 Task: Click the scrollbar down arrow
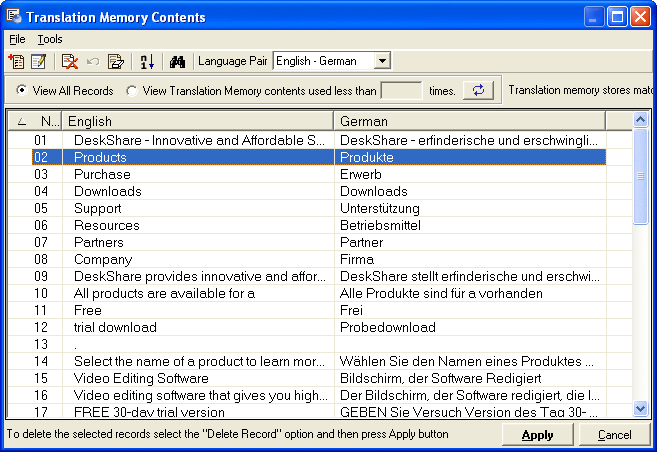[x=640, y=408]
